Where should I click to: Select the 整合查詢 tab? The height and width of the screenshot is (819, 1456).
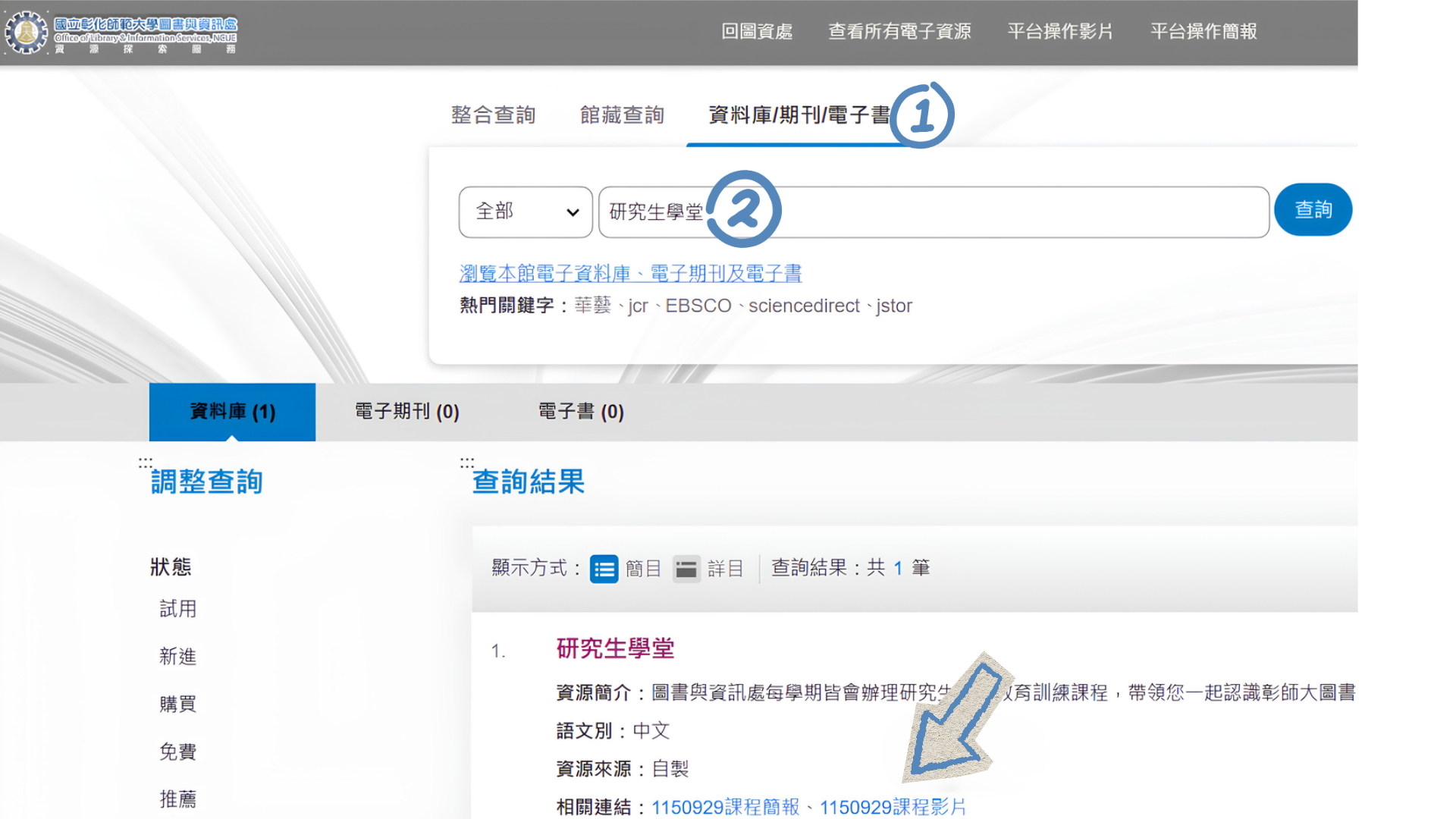(x=494, y=115)
